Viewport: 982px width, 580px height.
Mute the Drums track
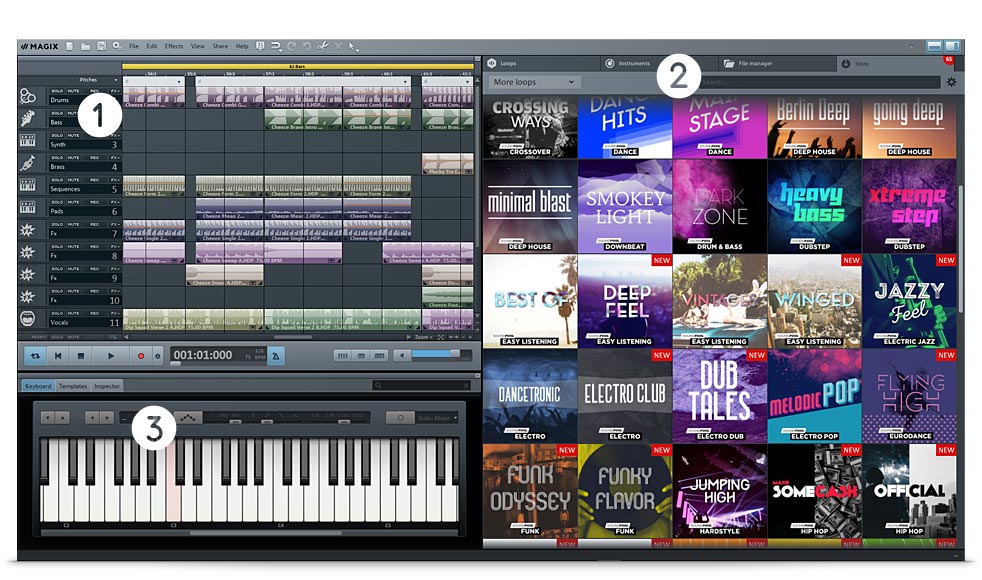(75, 92)
